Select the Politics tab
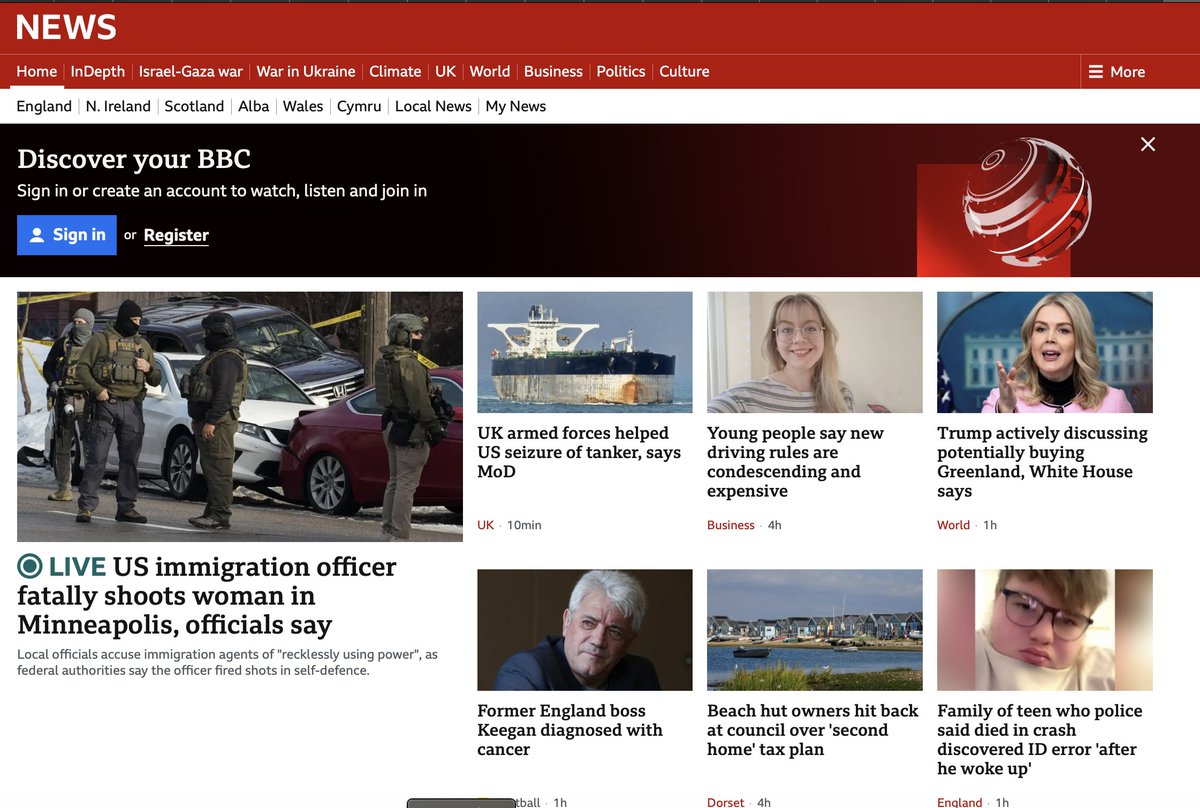 point(621,72)
